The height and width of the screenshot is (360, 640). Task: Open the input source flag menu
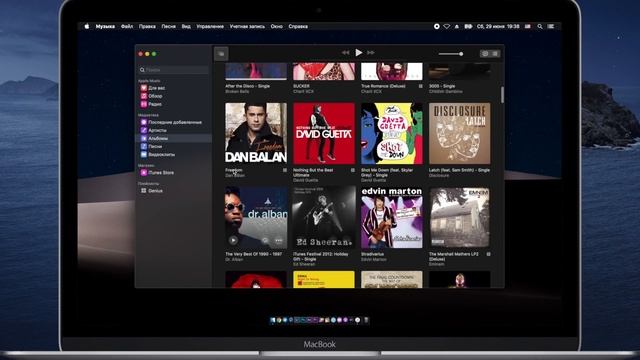528,26
